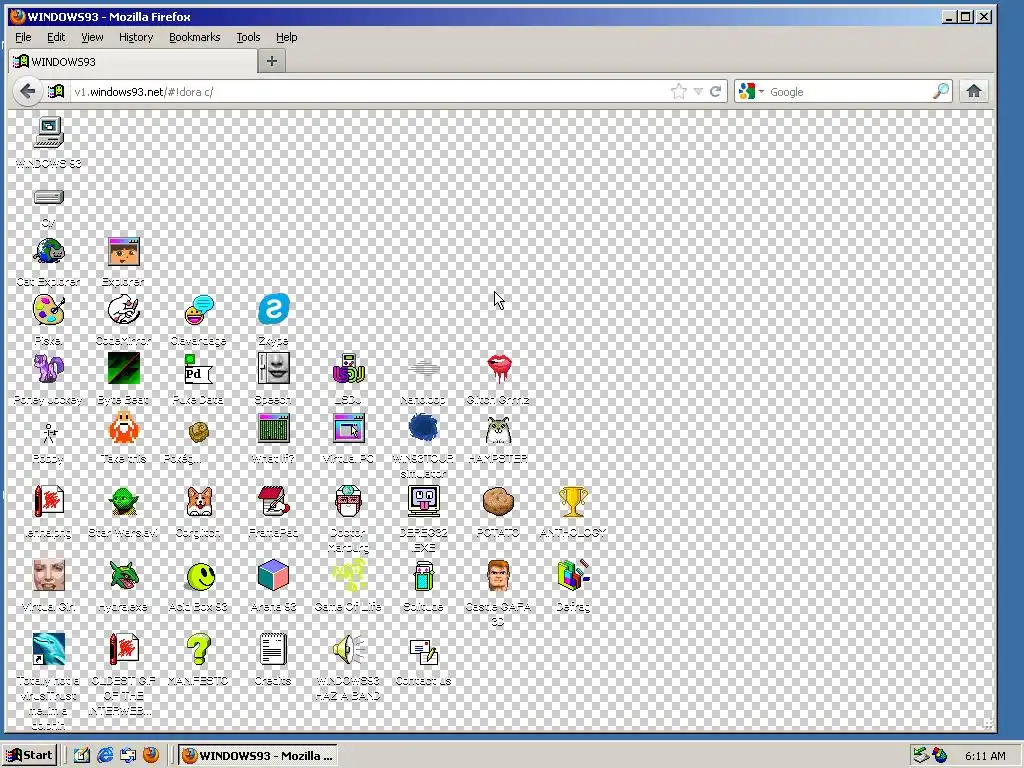Open the Help menu
The height and width of the screenshot is (768, 1024).
[x=287, y=37]
